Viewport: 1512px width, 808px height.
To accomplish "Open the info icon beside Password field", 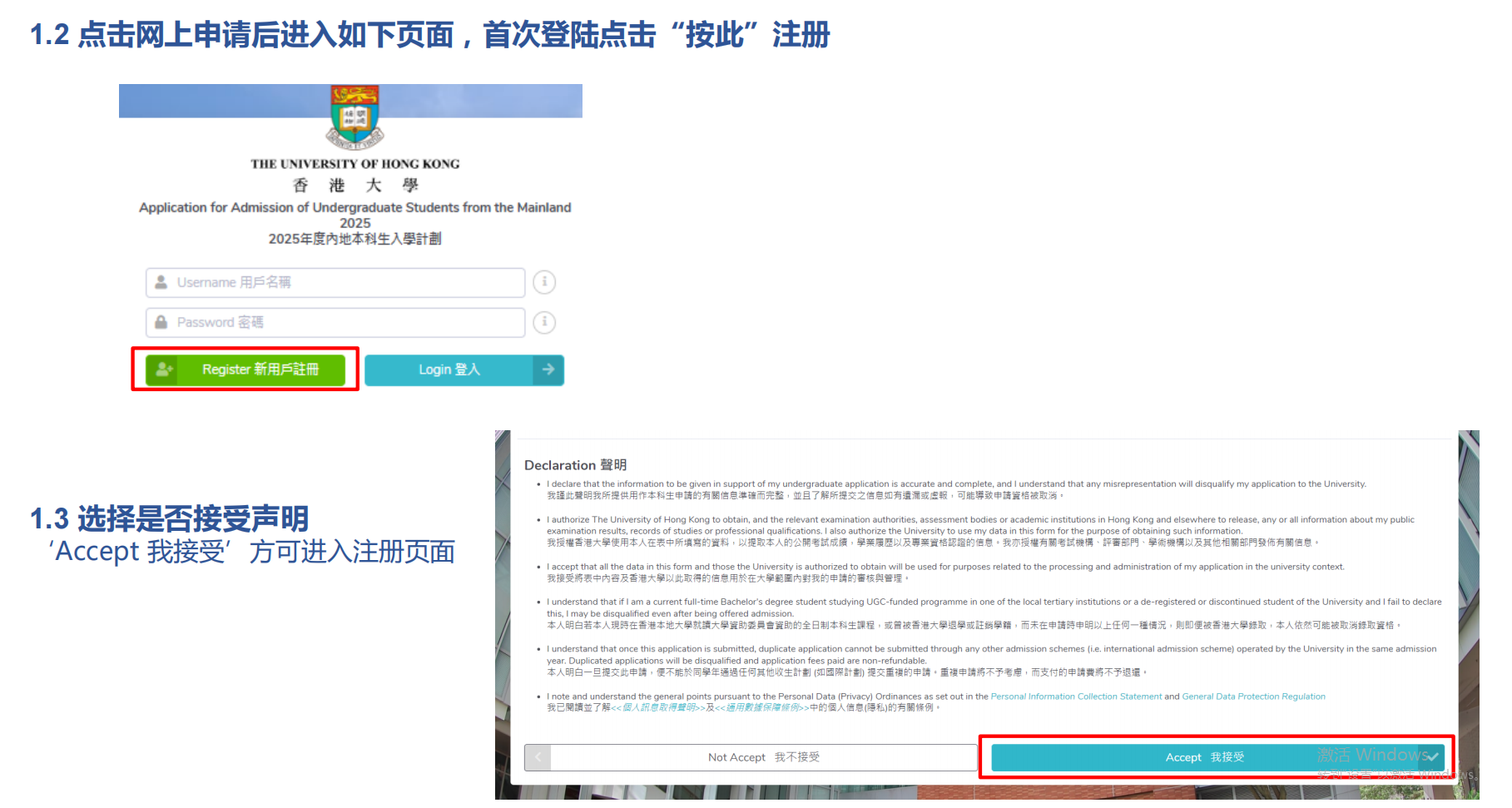I will click(x=544, y=322).
